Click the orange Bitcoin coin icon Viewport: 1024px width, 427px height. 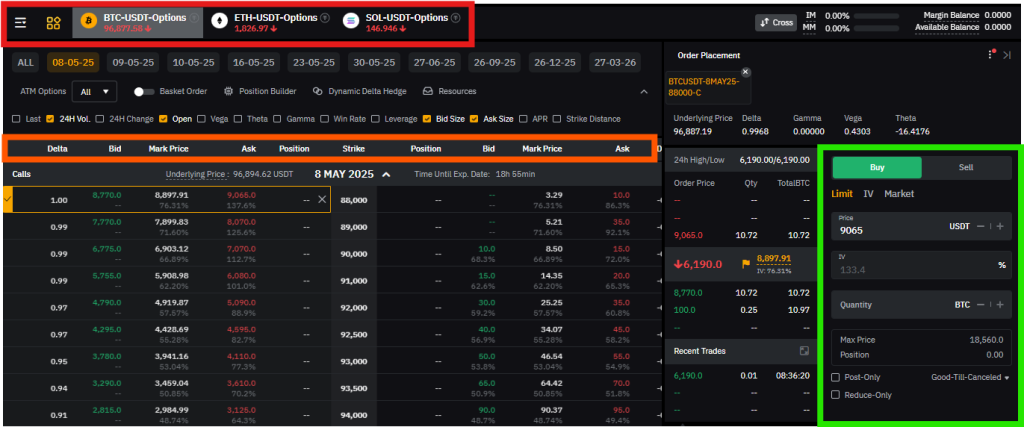click(89, 22)
